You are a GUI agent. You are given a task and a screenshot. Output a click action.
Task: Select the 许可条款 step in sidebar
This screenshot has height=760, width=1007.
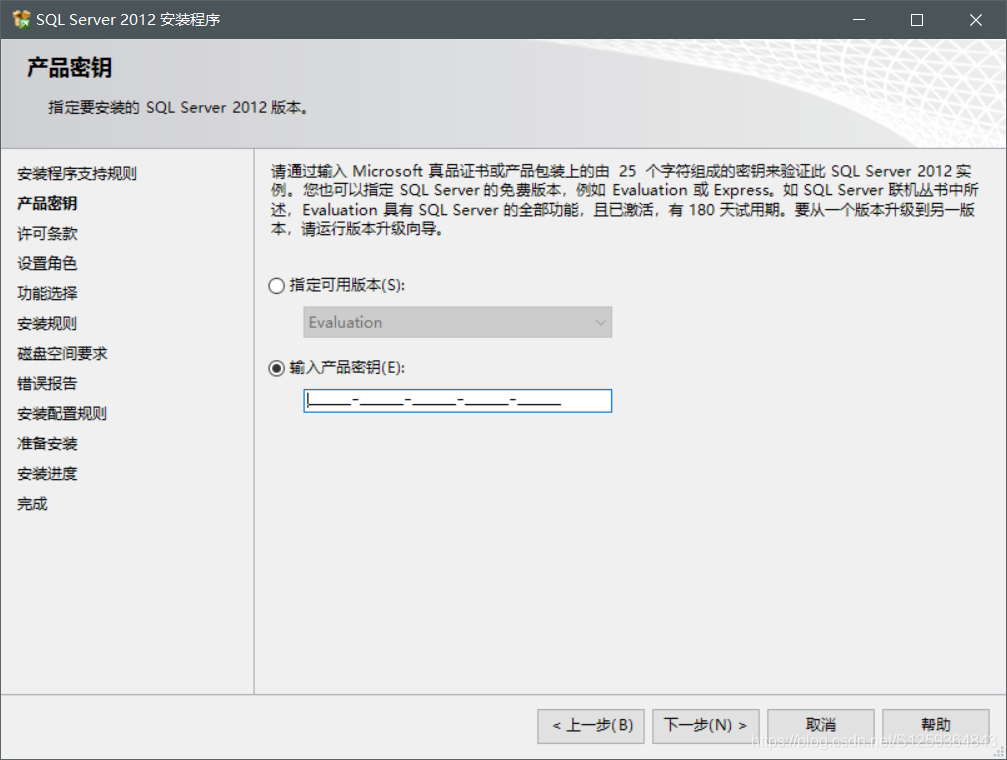47,234
